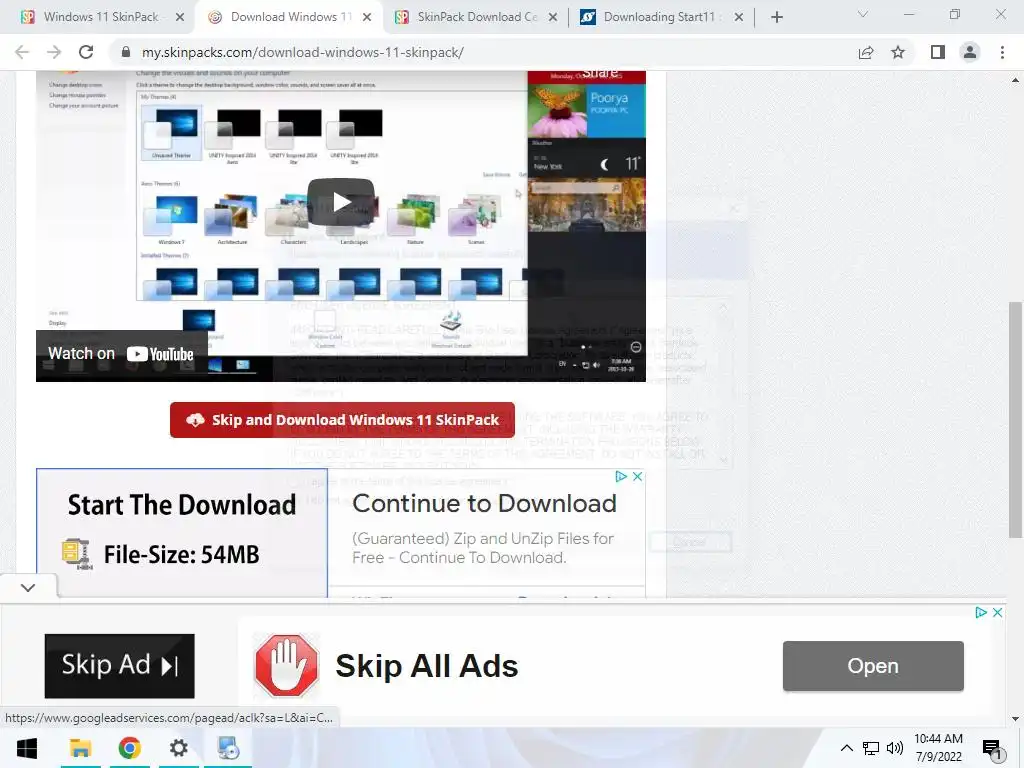The width and height of the screenshot is (1024, 768).
Task: Open volume control tray icon
Action: coord(895,748)
